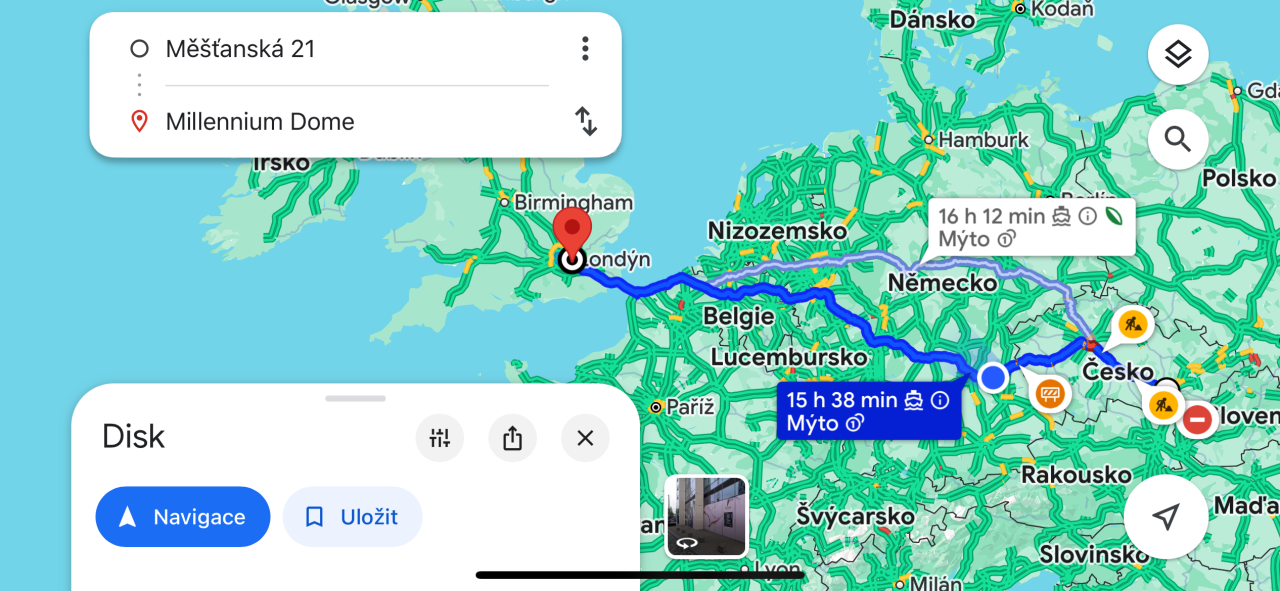
Task: Expand the bottom sheet drag handle
Action: click(355, 398)
